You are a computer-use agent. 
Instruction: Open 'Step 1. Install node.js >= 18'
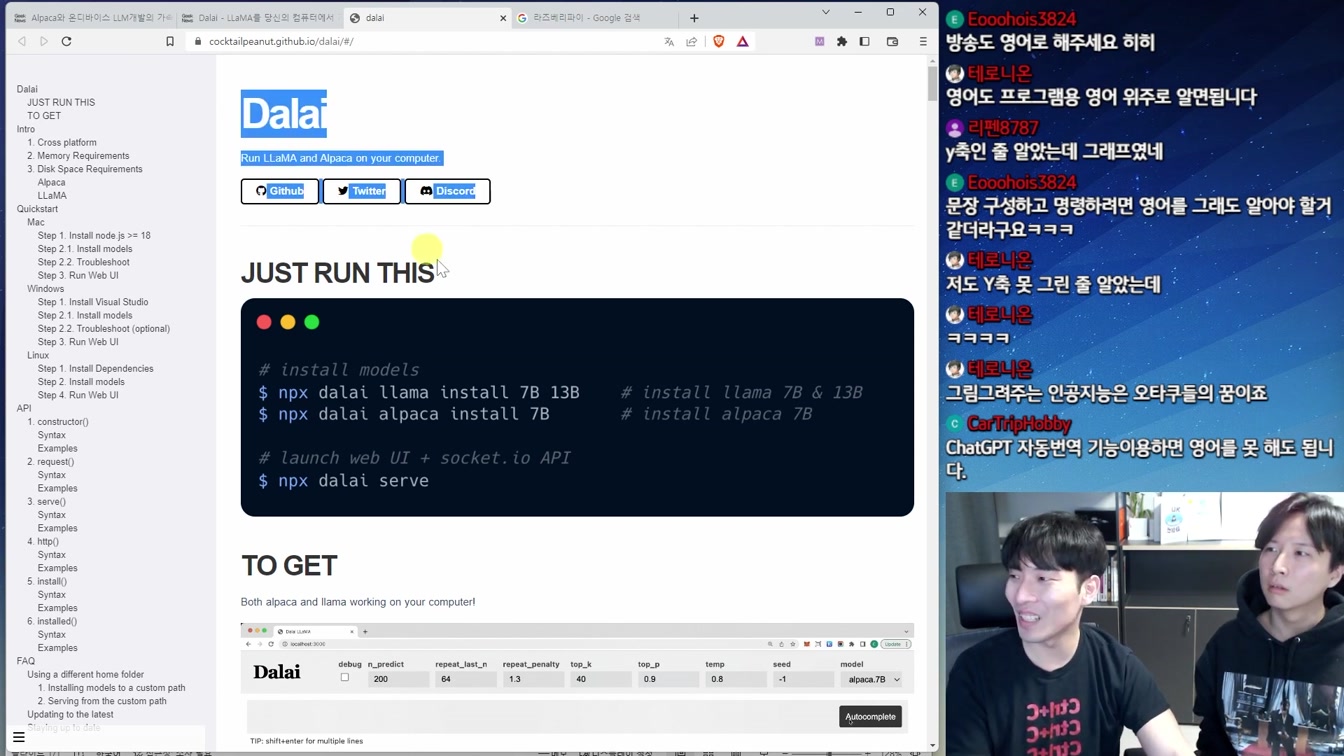click(94, 236)
